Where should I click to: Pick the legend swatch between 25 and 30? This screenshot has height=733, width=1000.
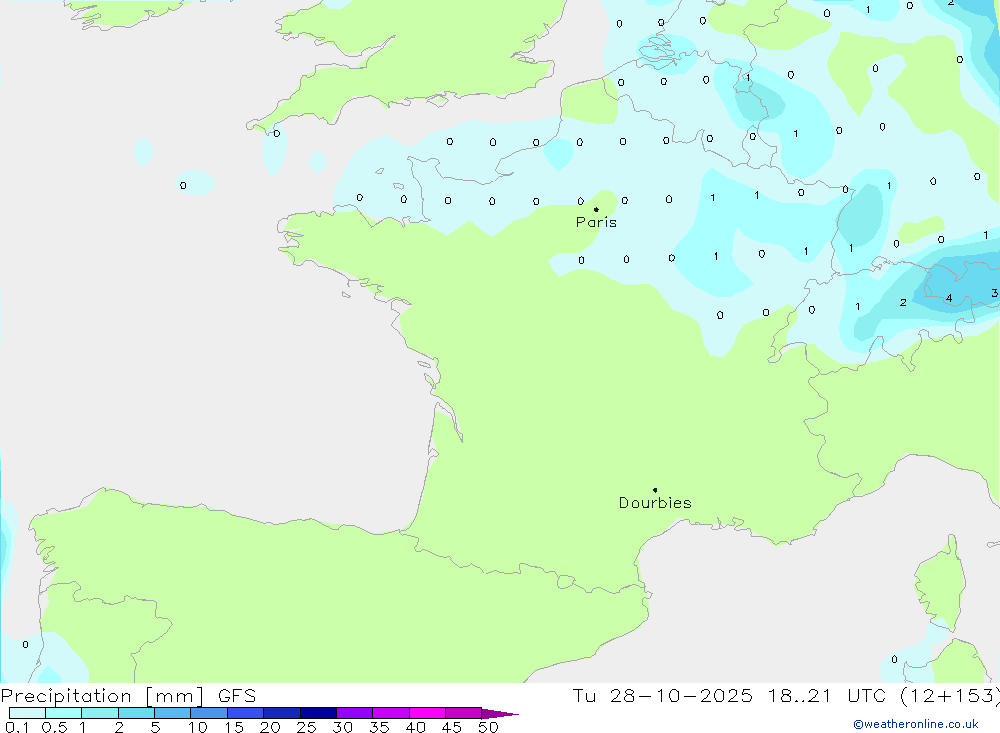[318, 713]
